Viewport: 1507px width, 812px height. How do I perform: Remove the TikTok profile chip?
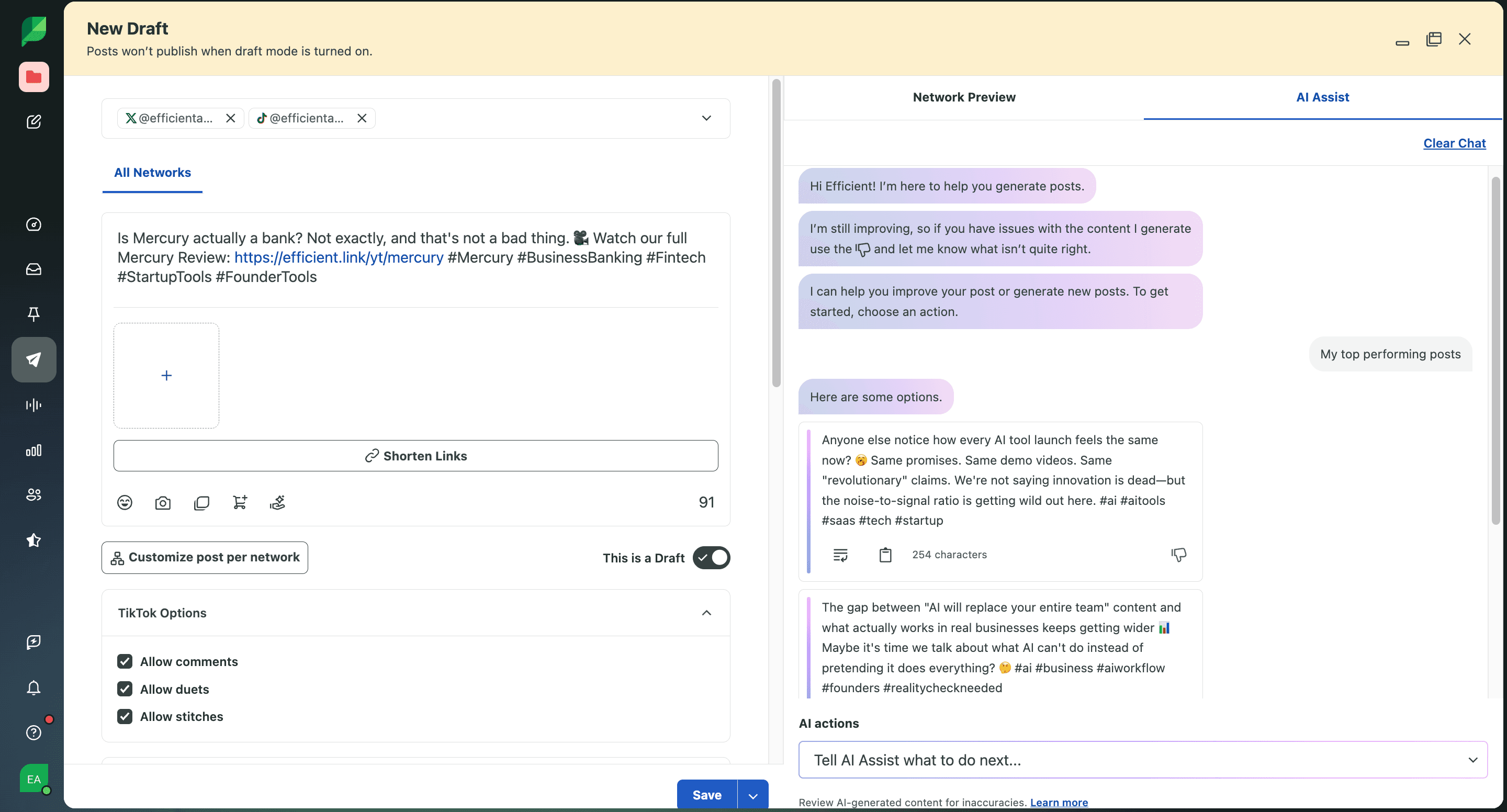pyautogui.click(x=362, y=118)
